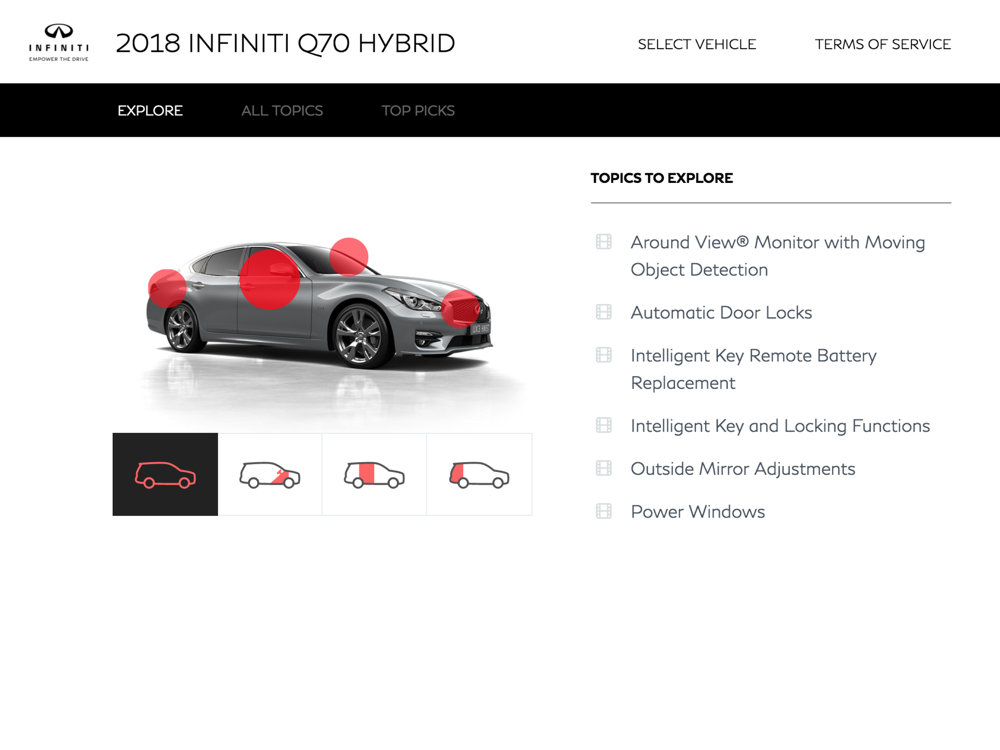1000x750 pixels.
Task: Select the front interior area view icon
Action: click(x=270, y=474)
